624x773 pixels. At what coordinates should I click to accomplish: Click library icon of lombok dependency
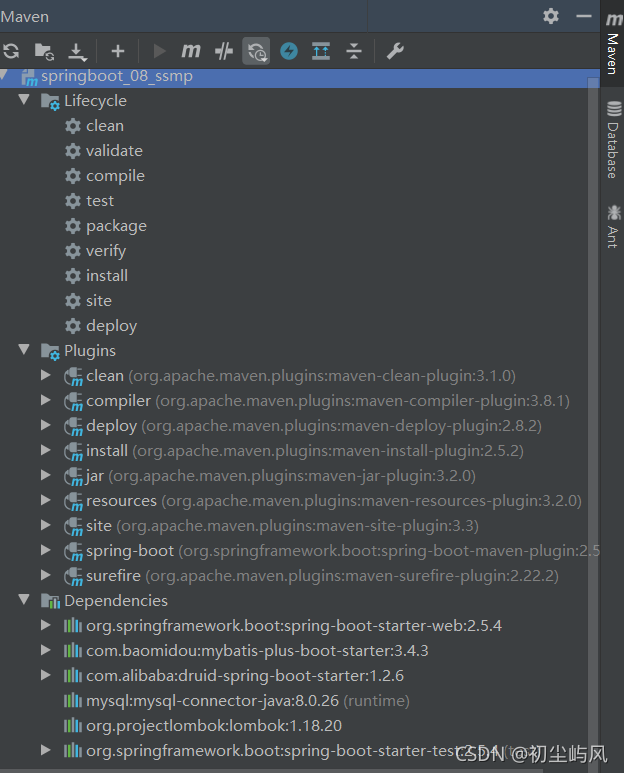[73, 725]
